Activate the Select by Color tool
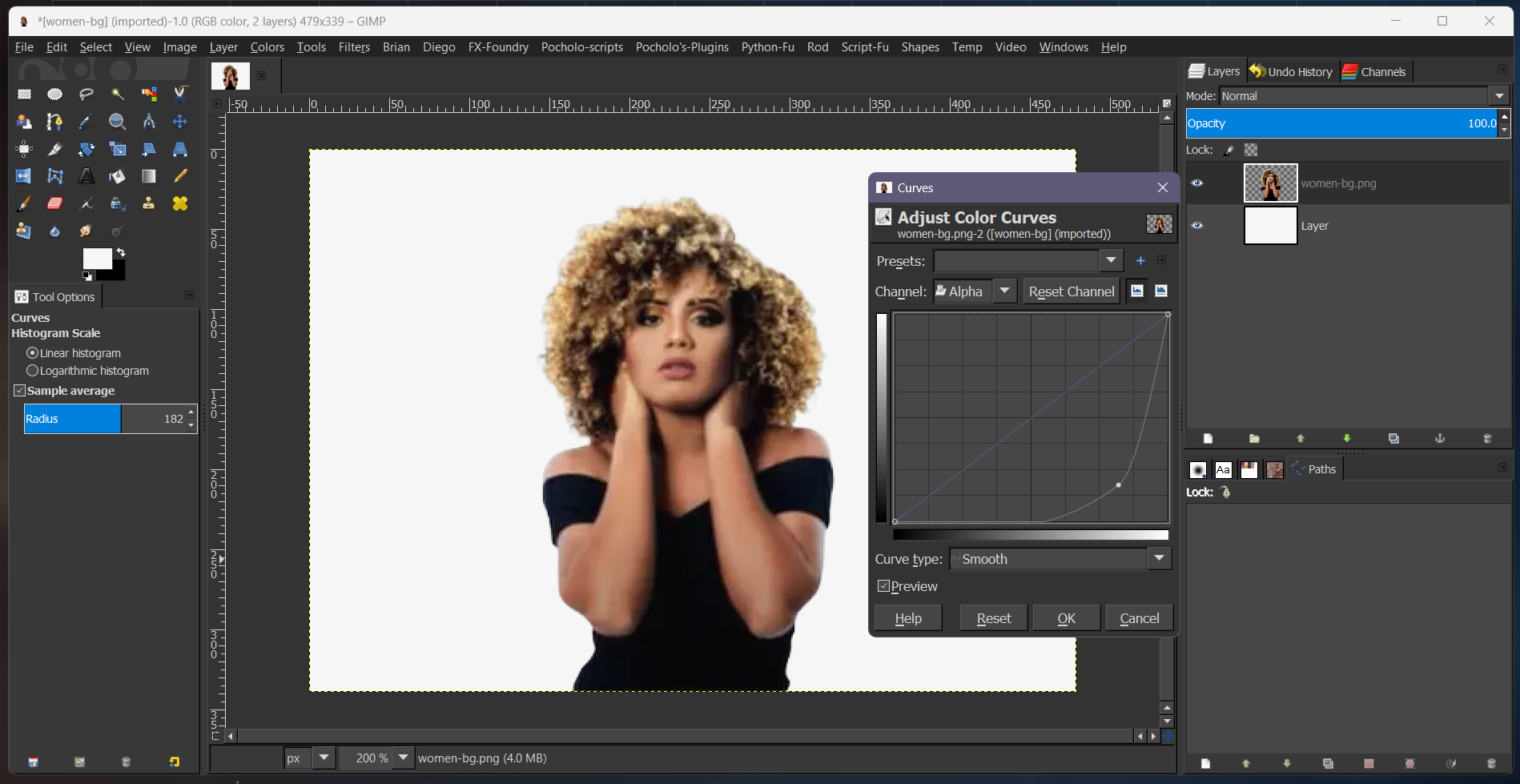The height and width of the screenshot is (784, 1520). 149,94
